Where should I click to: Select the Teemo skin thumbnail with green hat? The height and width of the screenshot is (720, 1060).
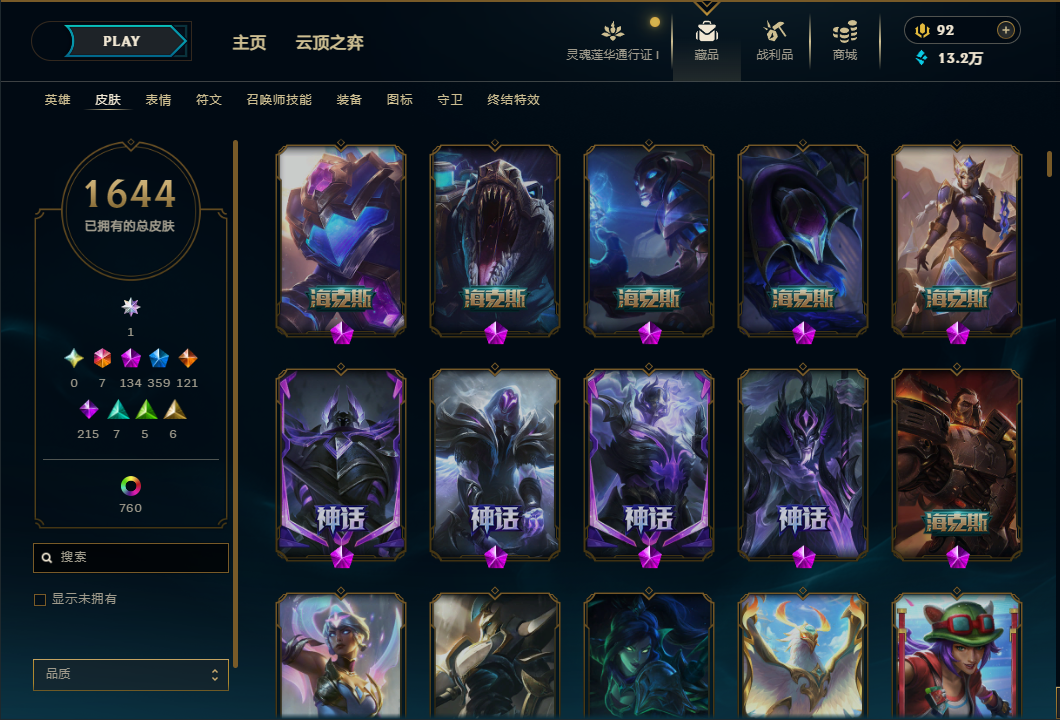click(957, 656)
